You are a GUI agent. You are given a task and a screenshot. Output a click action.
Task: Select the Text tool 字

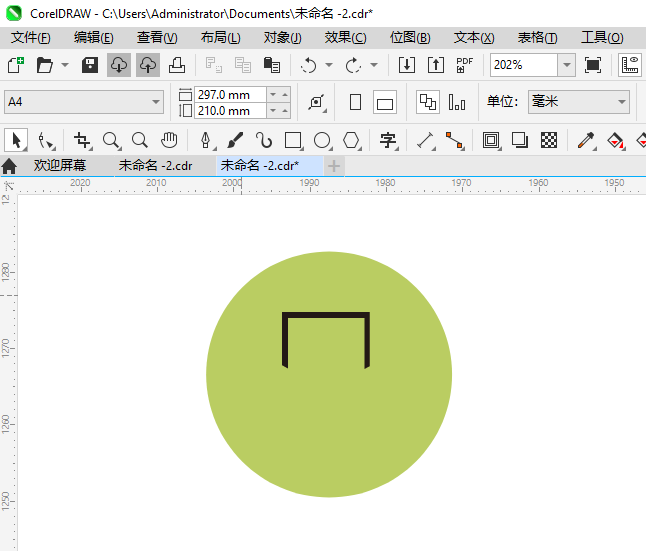click(388, 141)
